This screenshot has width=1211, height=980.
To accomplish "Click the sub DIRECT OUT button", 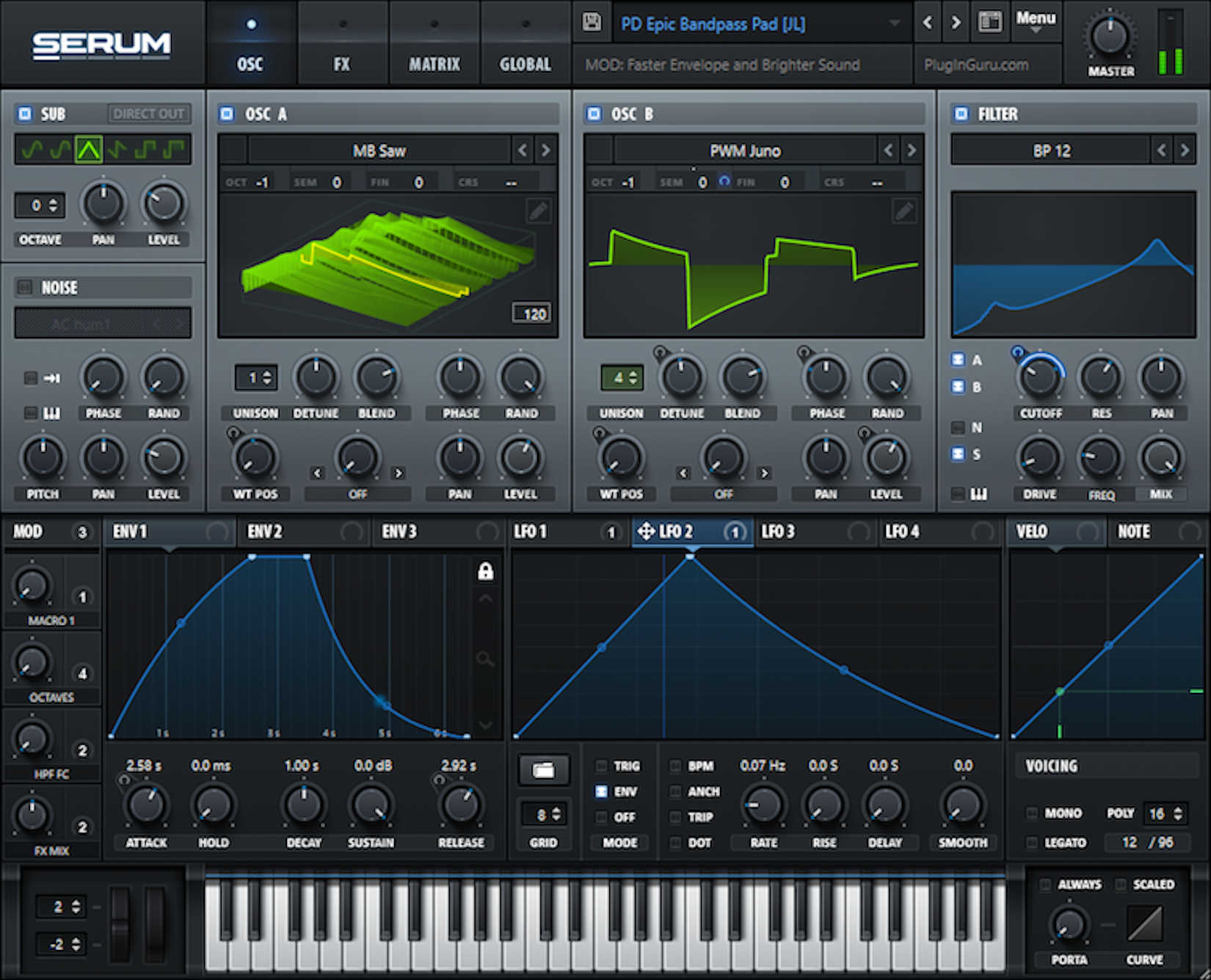I will 148,114.
